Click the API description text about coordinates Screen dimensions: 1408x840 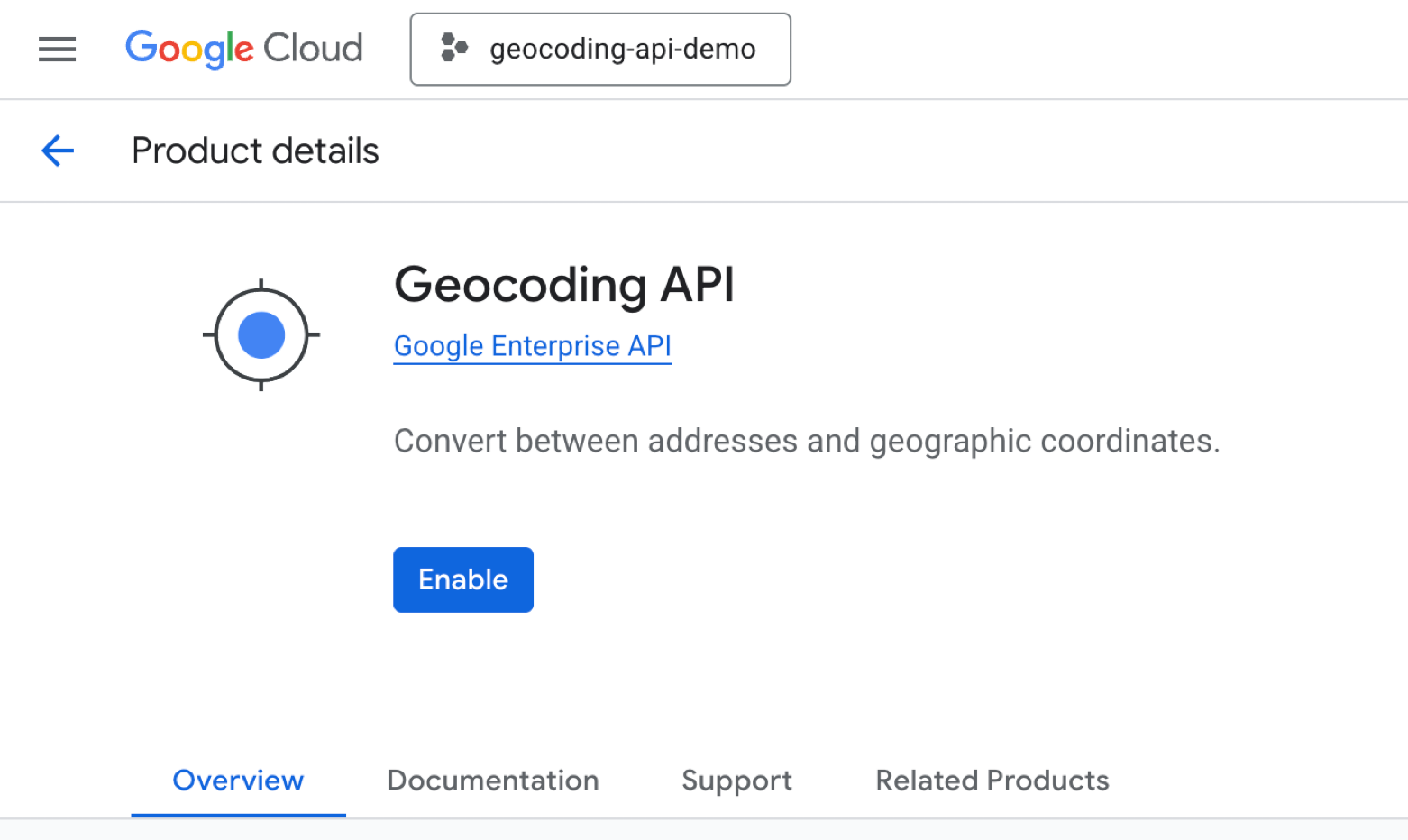(x=807, y=441)
